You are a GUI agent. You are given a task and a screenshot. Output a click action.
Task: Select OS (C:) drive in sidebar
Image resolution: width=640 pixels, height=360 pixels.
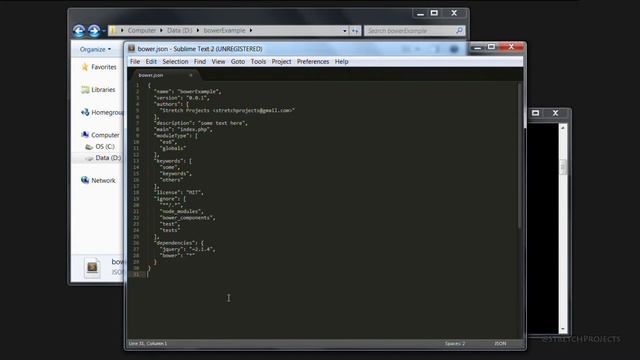pyautogui.click(x=104, y=146)
